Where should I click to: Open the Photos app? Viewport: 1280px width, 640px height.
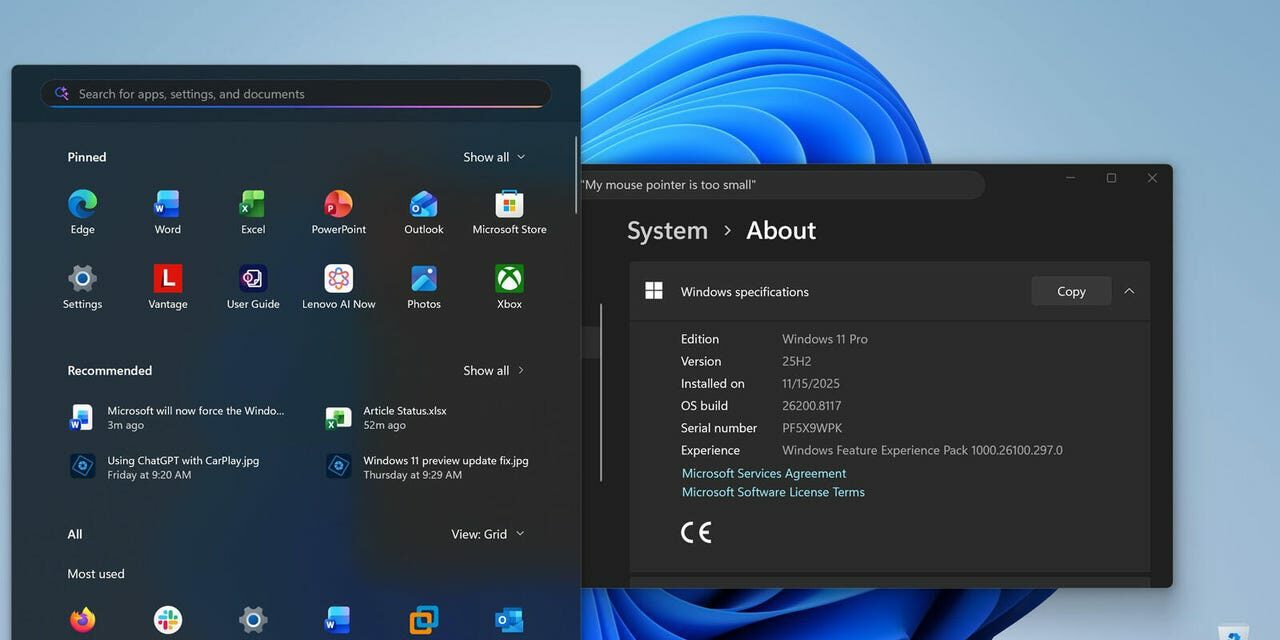pos(423,284)
